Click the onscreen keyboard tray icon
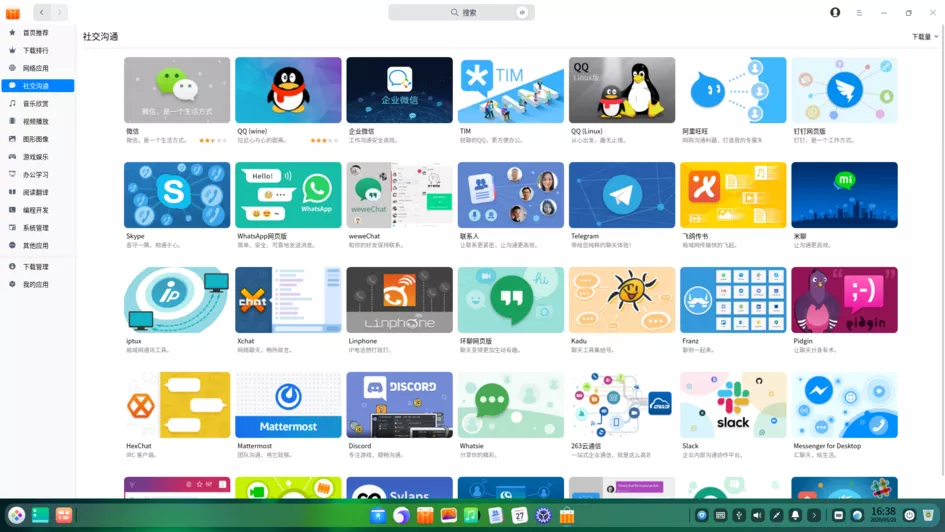This screenshot has width=945, height=532. coord(720,515)
